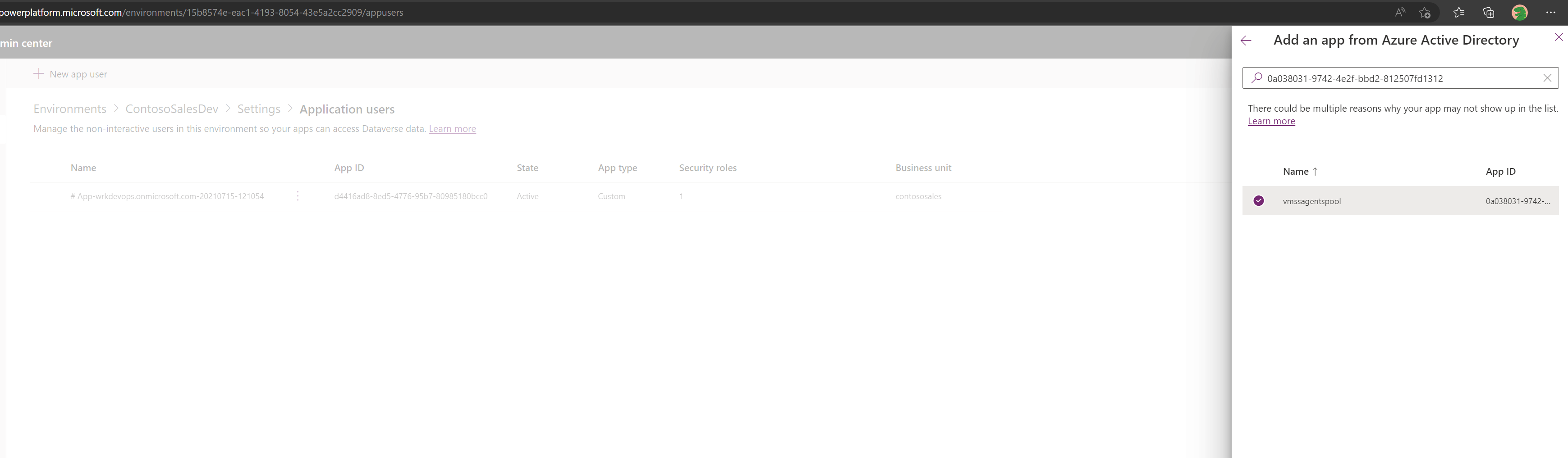
Task: Open the browser settings menu
Action: point(1552,12)
